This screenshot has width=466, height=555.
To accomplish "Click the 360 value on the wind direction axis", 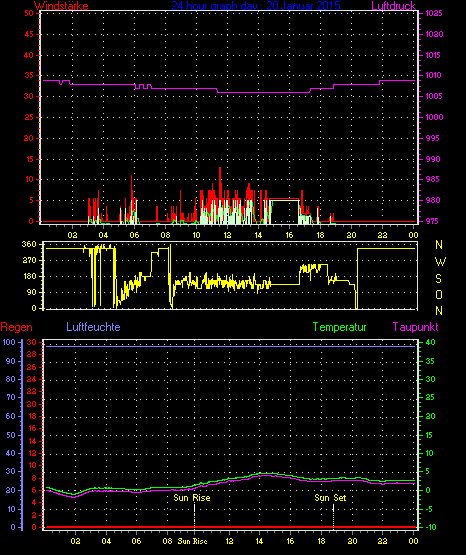I will (29, 244).
